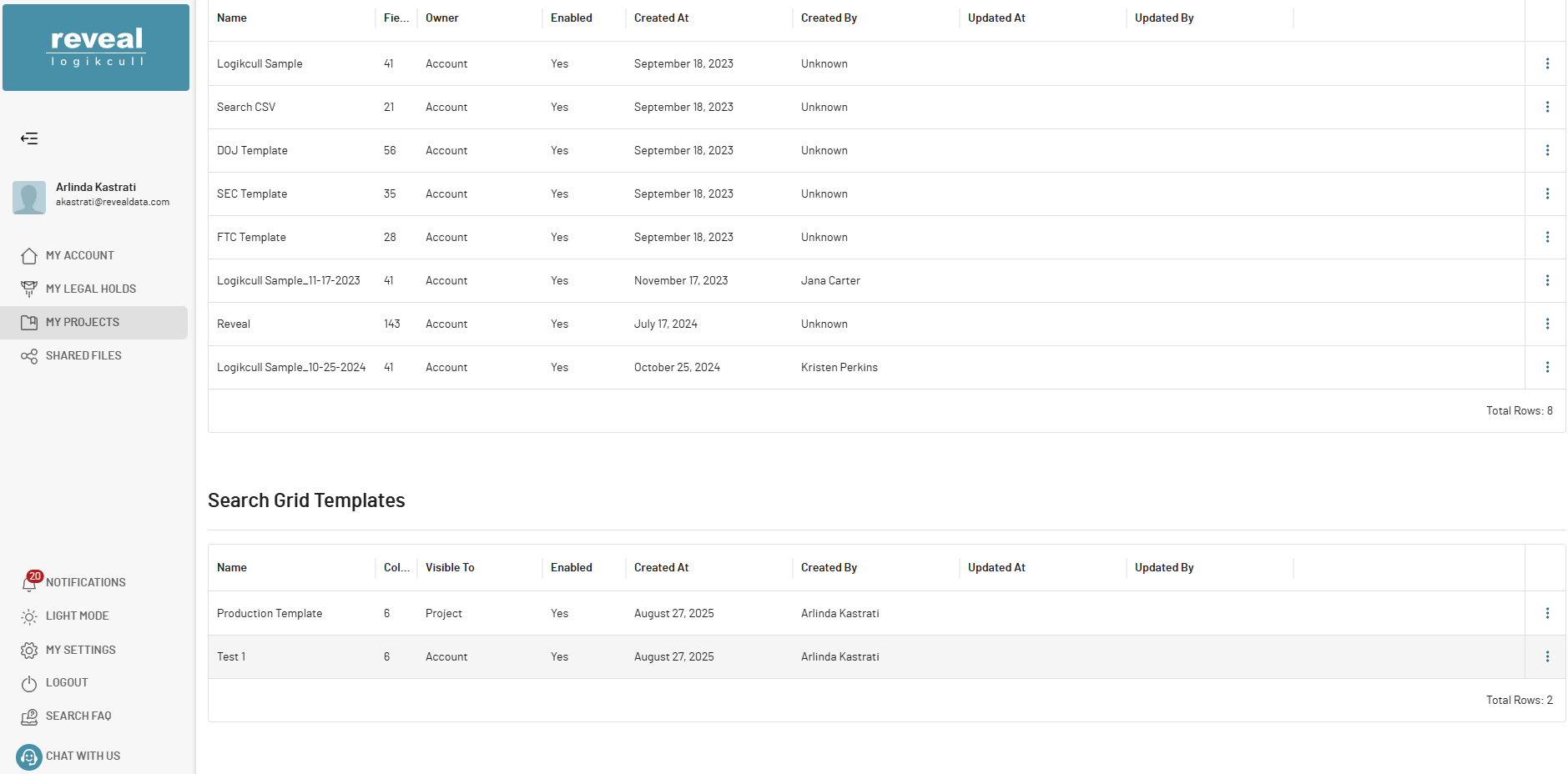1568x774 pixels.
Task: Select the Reveal template name cell
Action: (x=234, y=324)
